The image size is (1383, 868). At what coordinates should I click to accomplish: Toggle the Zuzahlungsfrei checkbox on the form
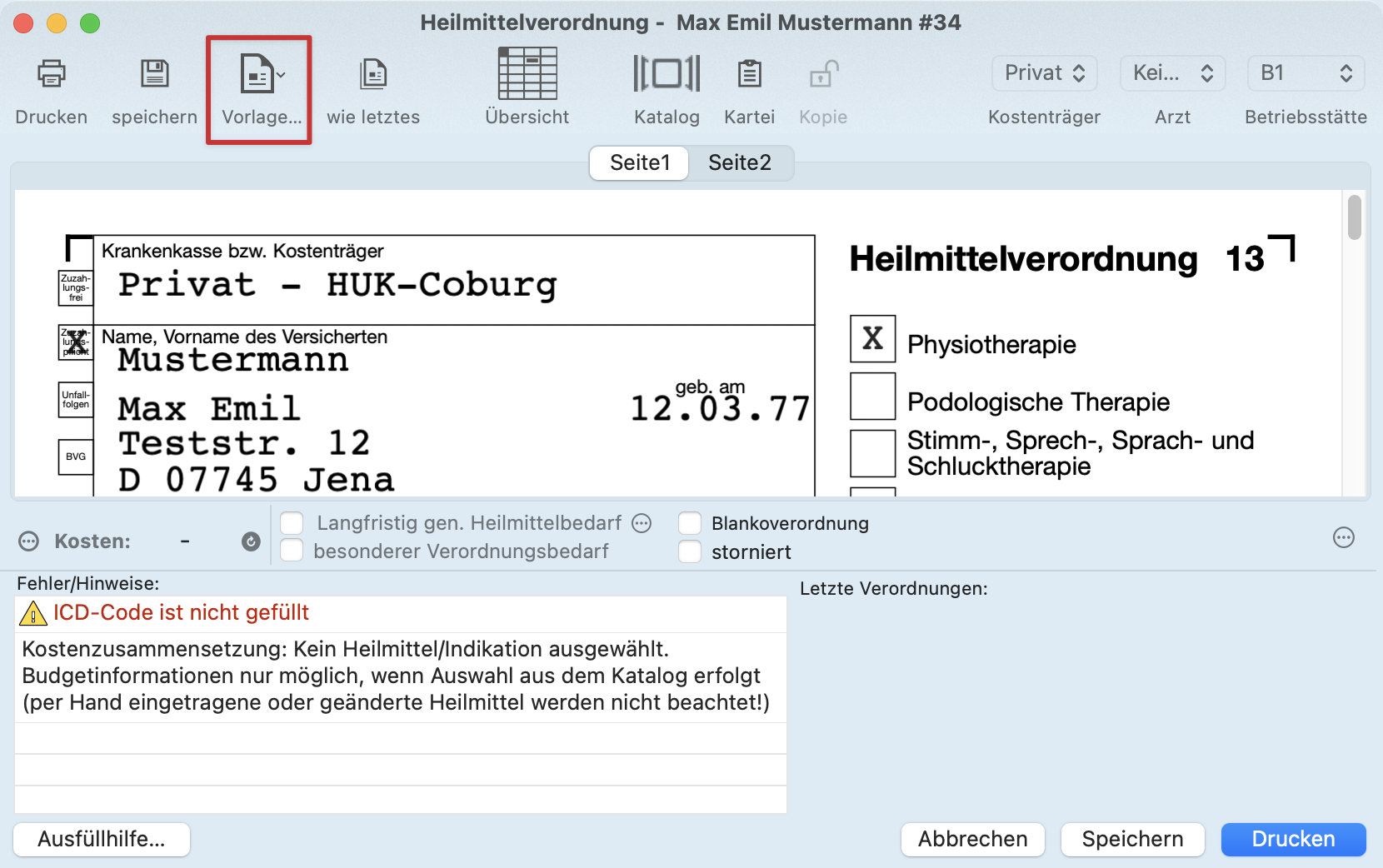point(76,287)
